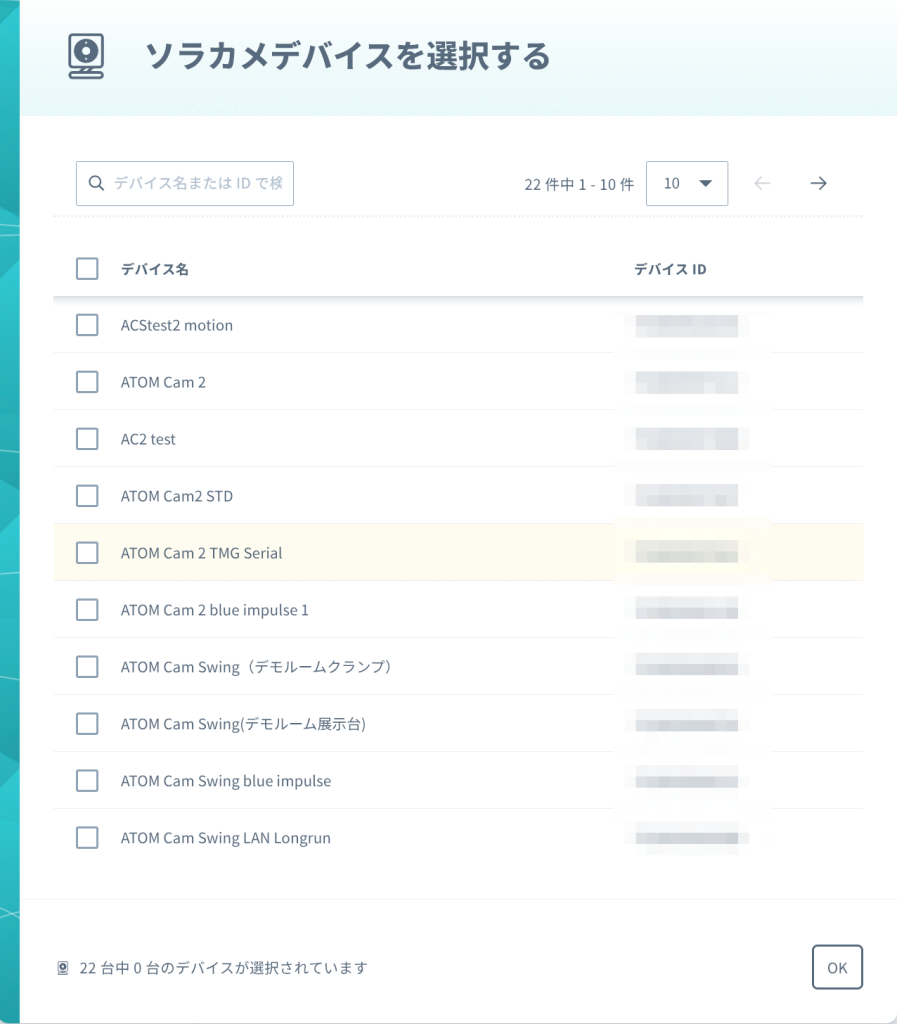The height and width of the screenshot is (1024, 897).
Task: Select the ATOM Cam 2 checkbox
Action: (x=87, y=382)
